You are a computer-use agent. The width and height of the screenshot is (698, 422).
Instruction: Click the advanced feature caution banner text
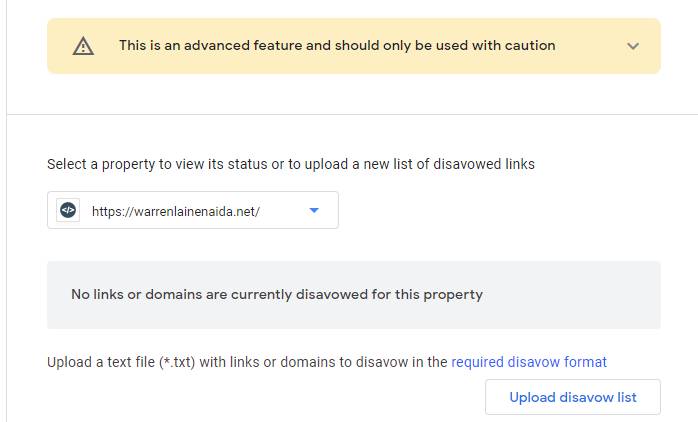pos(337,45)
